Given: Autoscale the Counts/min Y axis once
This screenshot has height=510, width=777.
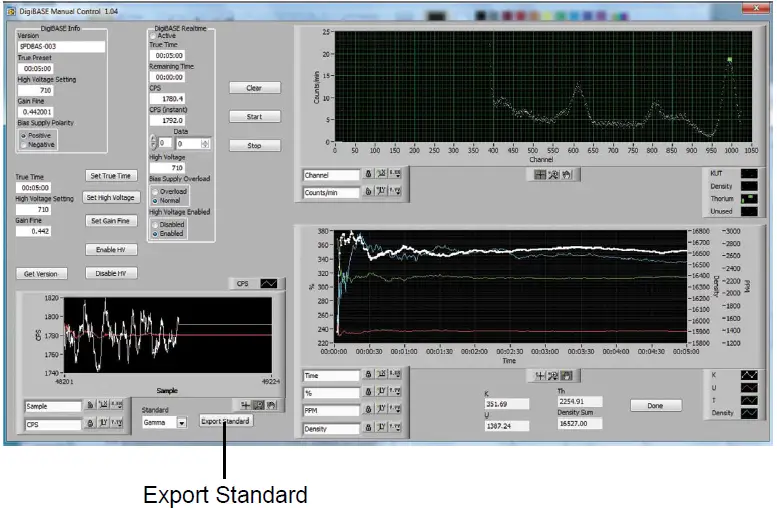Looking at the screenshot, I should (381, 191).
